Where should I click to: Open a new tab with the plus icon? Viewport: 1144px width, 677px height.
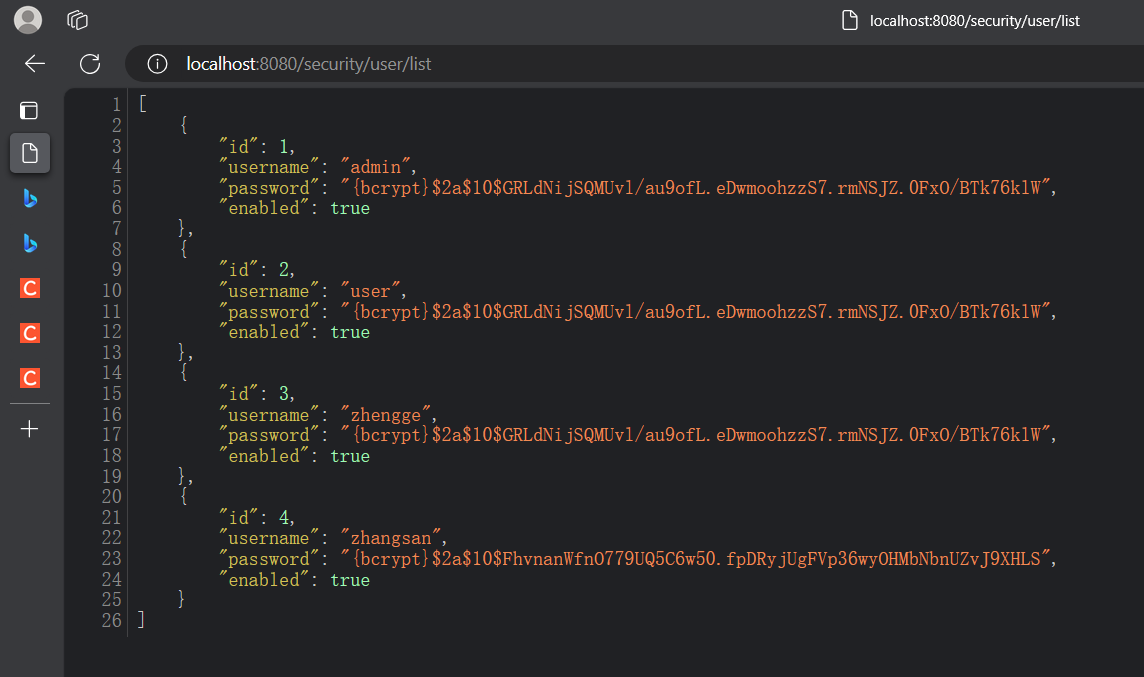click(x=30, y=429)
